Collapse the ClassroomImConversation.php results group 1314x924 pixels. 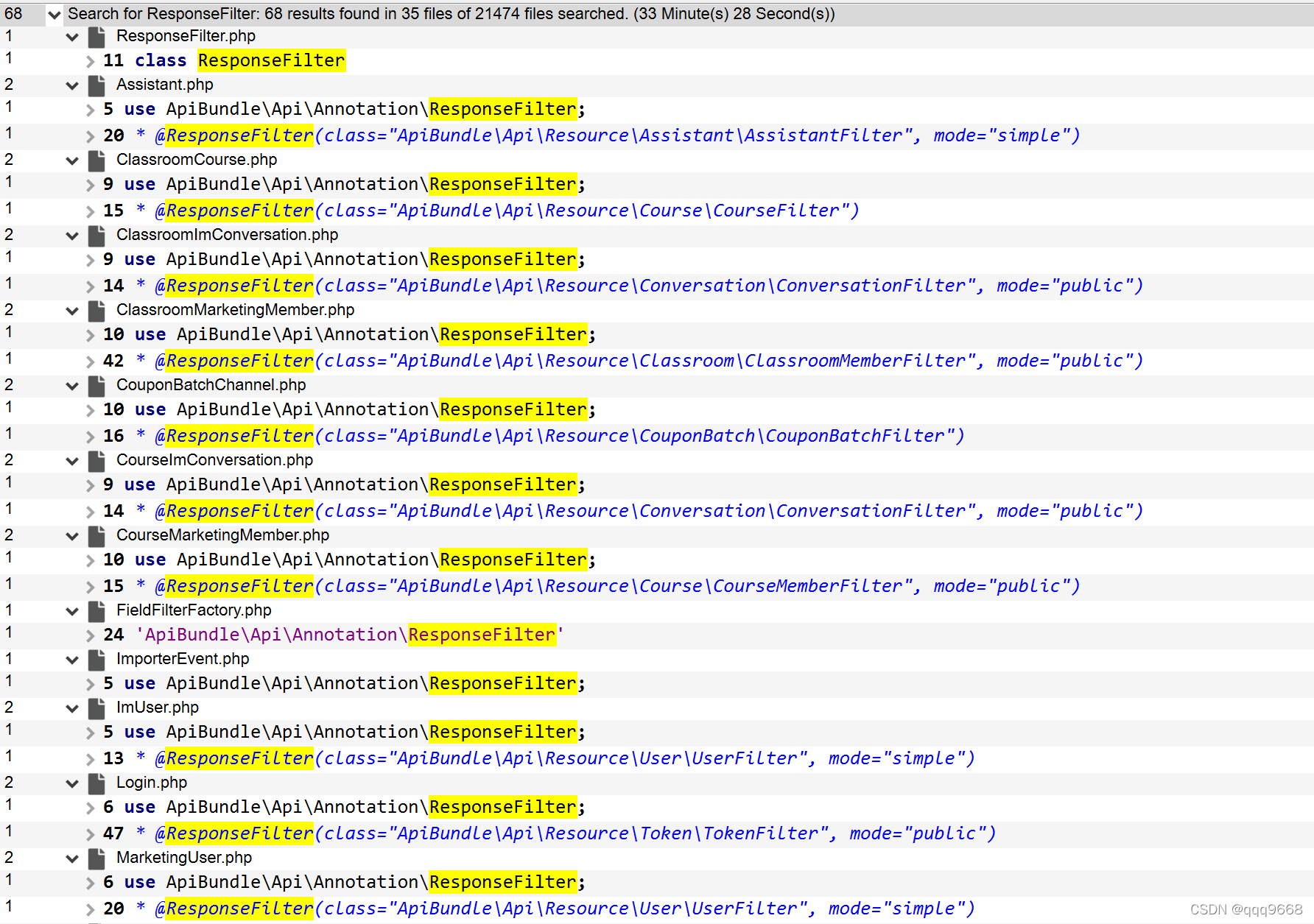71,235
